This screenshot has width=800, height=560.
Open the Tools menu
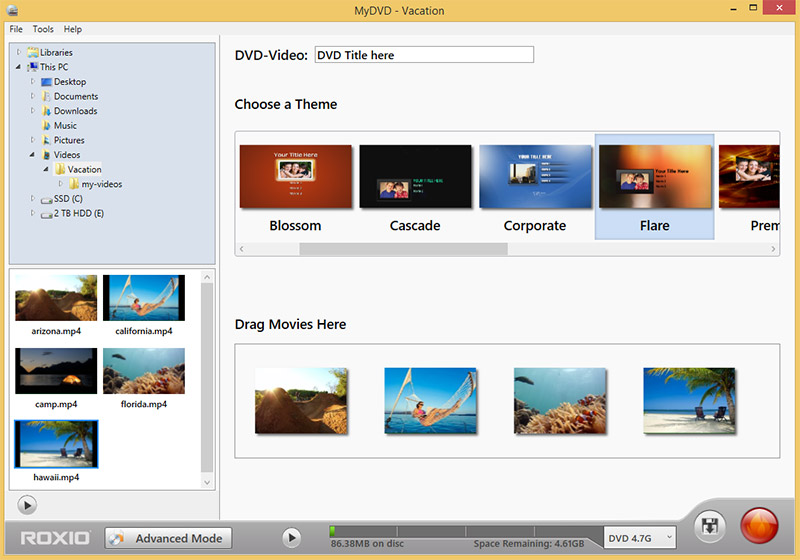(x=43, y=29)
